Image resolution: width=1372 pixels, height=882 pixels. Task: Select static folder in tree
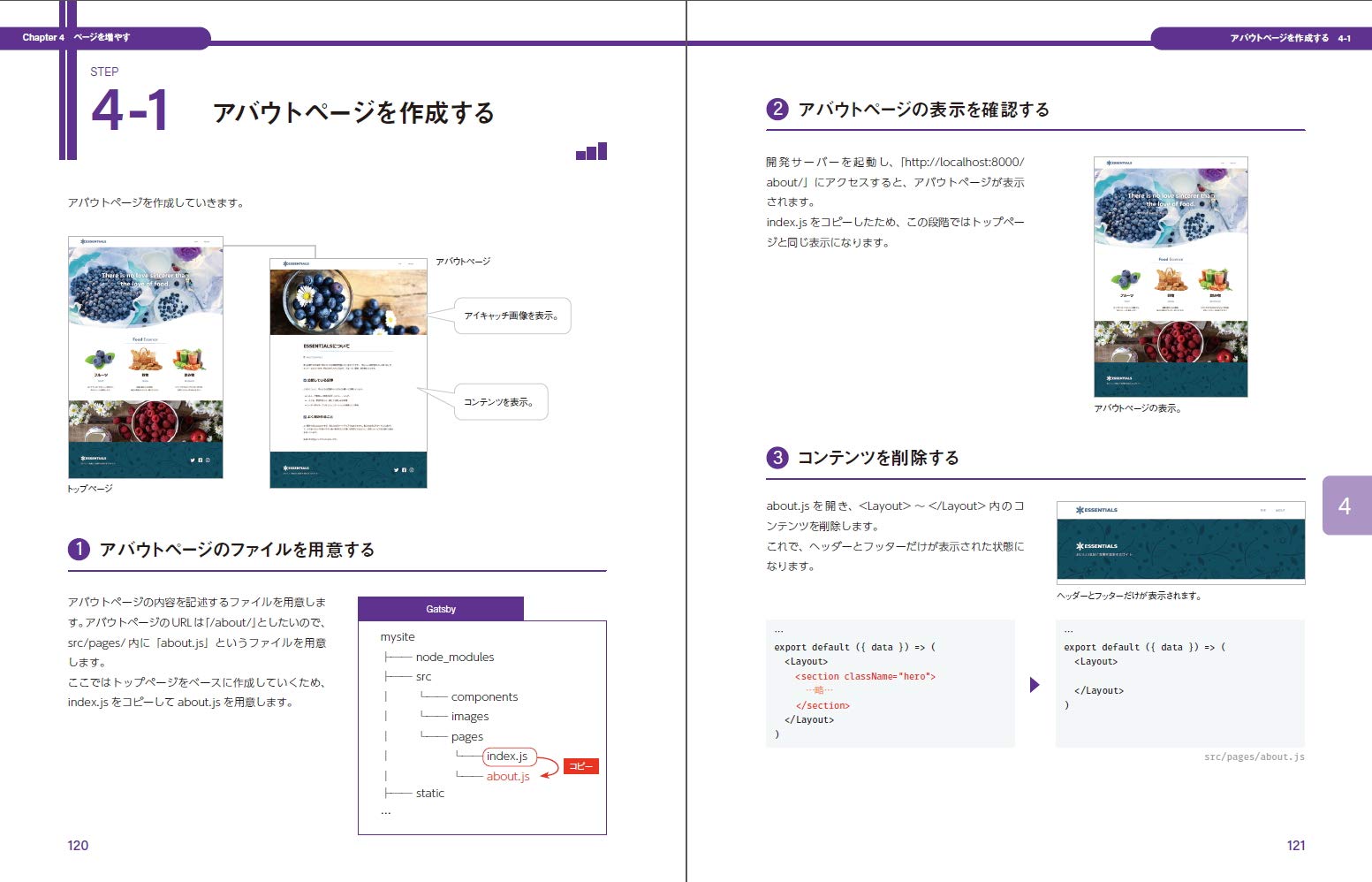click(430, 793)
